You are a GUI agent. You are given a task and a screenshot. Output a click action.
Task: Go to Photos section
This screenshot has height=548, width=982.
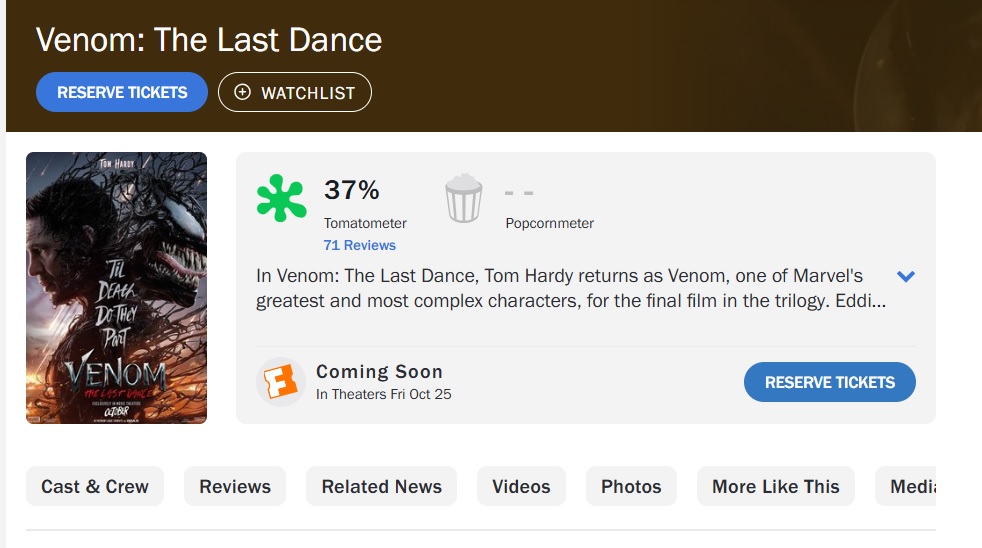(631, 487)
